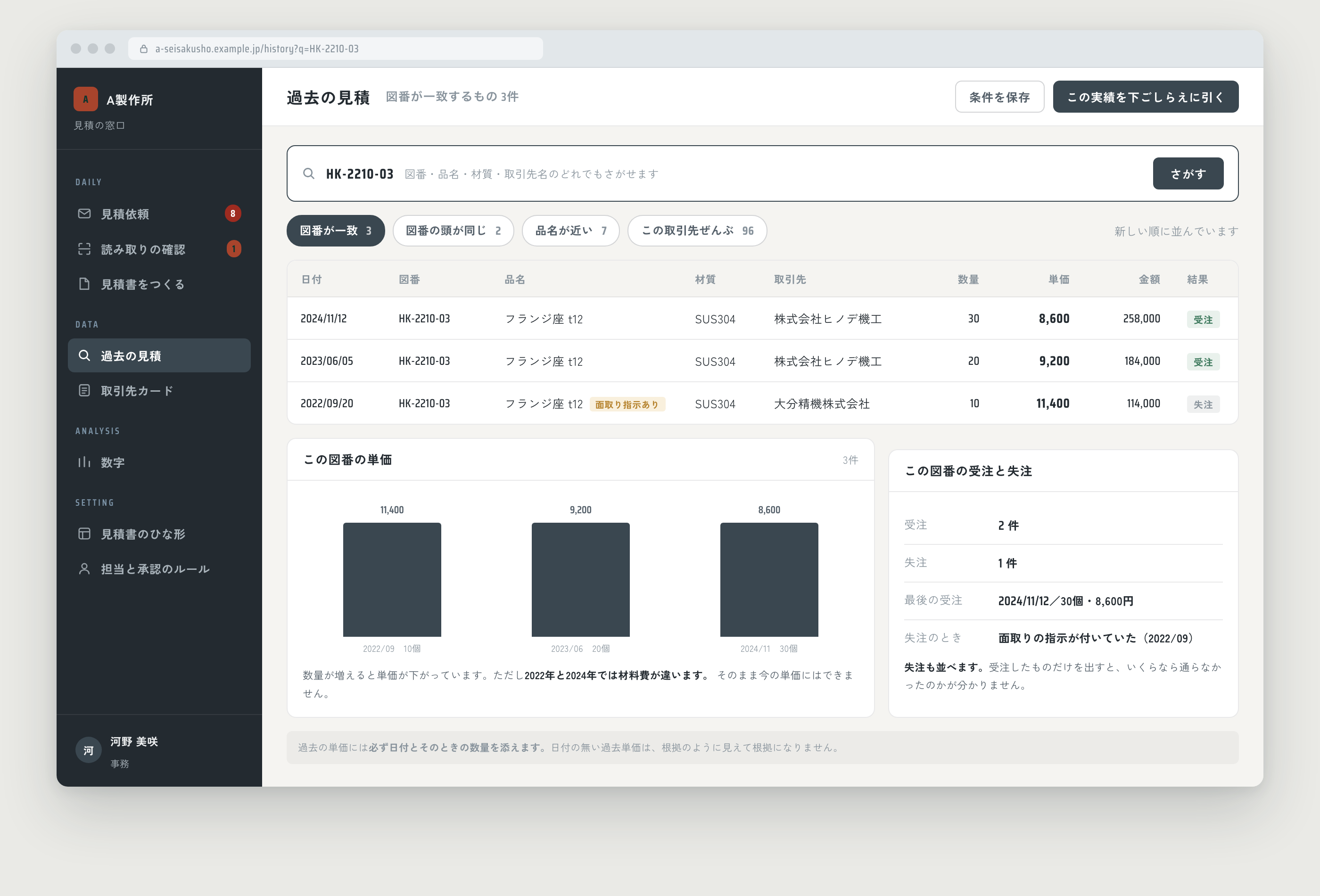The width and height of the screenshot is (1320, 896).
Task: Click the 取引先カード card icon
Action: point(84,391)
